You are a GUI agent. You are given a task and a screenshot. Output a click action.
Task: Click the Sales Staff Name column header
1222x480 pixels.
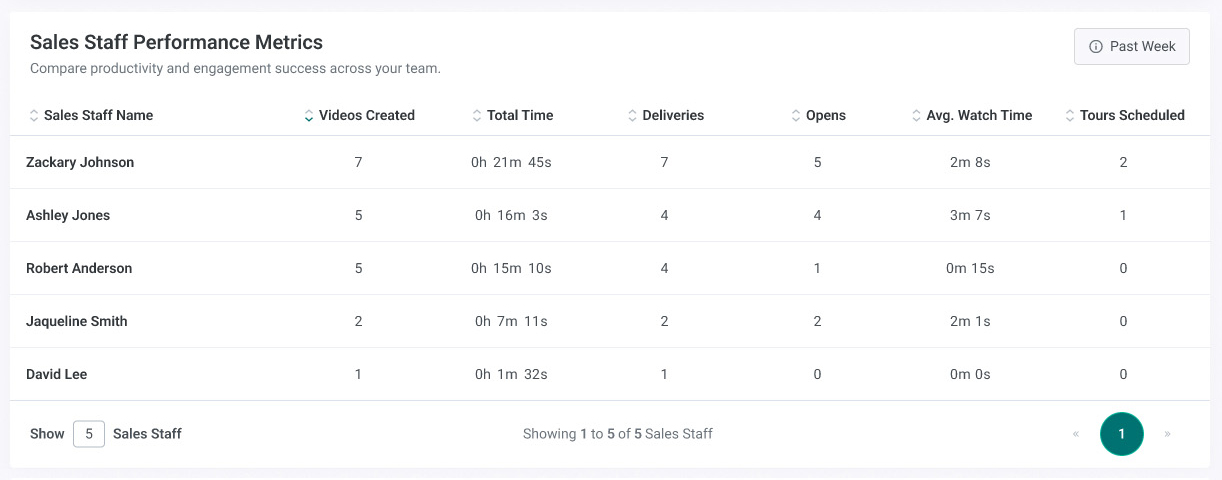99,116
